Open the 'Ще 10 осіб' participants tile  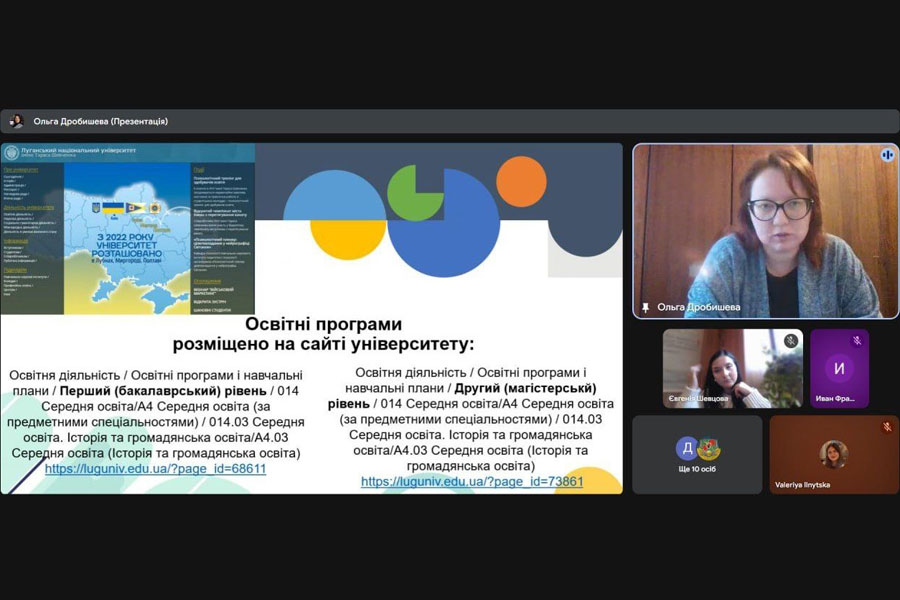(697, 455)
